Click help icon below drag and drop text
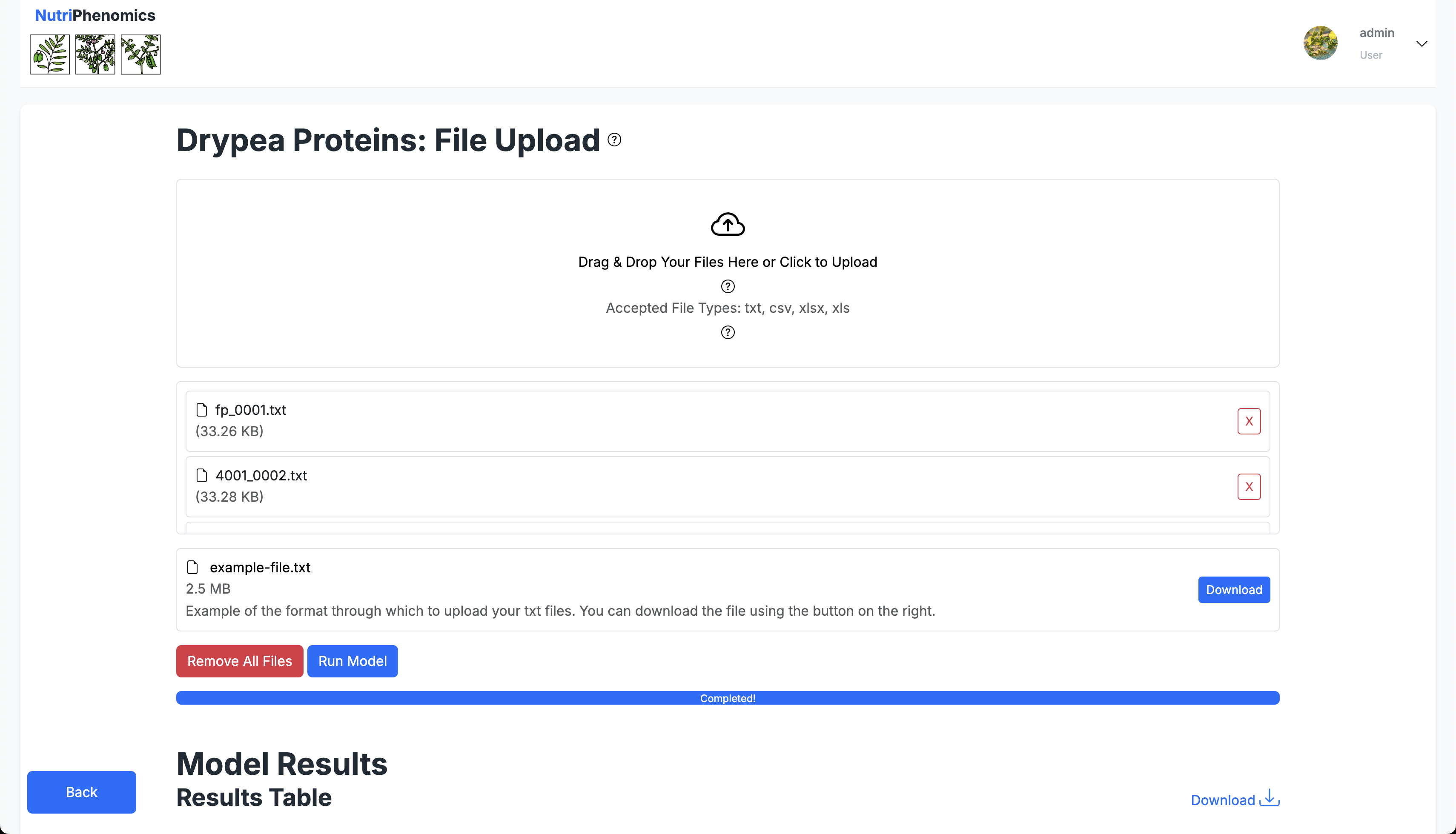This screenshot has width=1456, height=834. 728,286
